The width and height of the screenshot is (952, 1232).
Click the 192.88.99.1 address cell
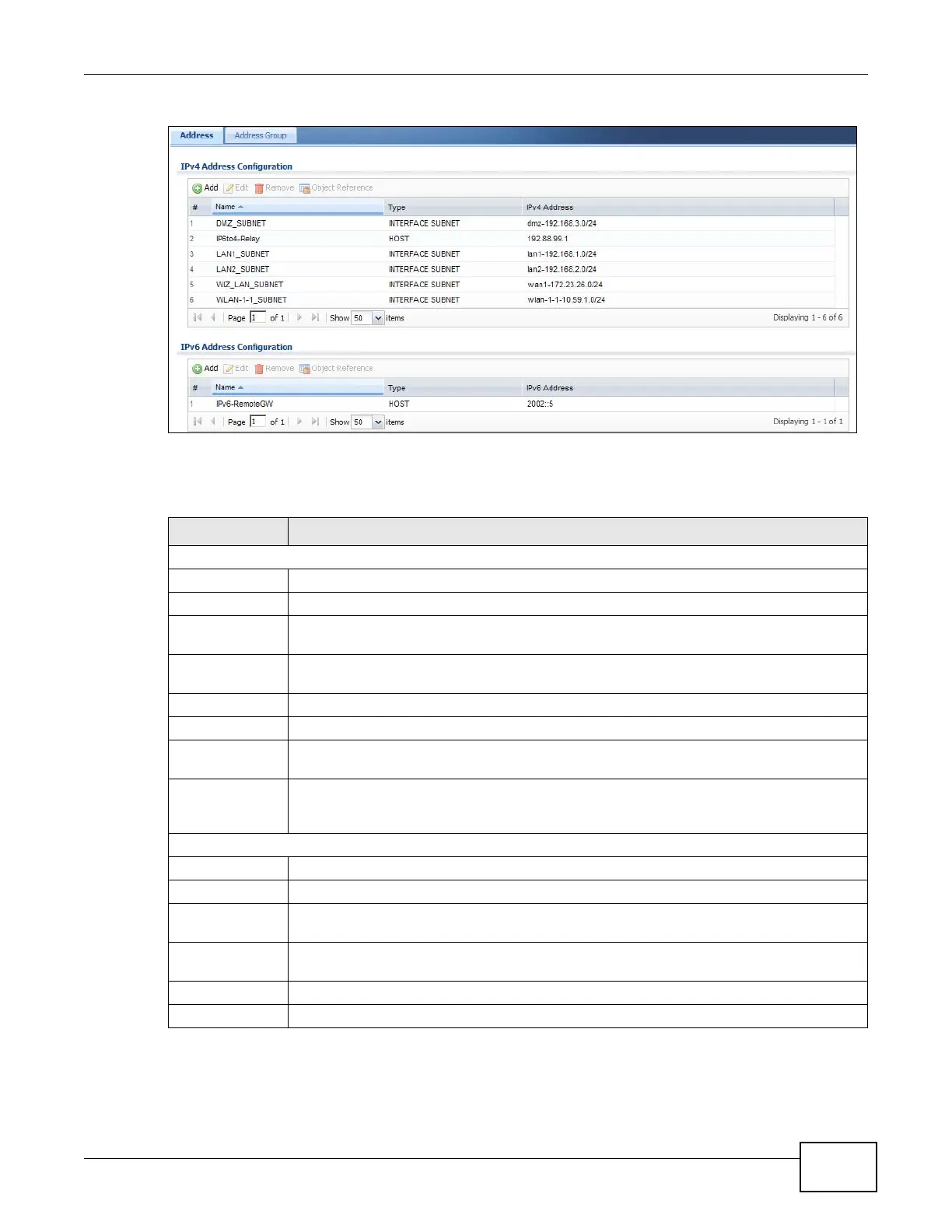548,239
